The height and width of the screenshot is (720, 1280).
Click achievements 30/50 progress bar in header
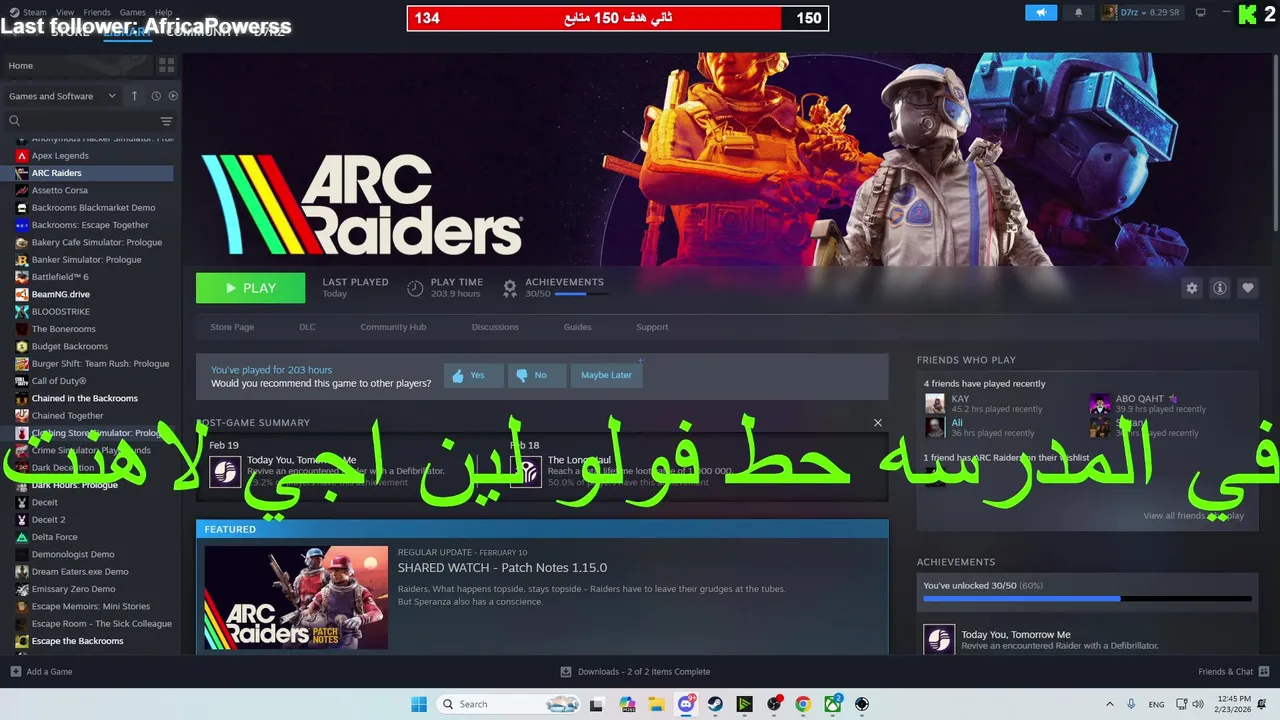(579, 294)
